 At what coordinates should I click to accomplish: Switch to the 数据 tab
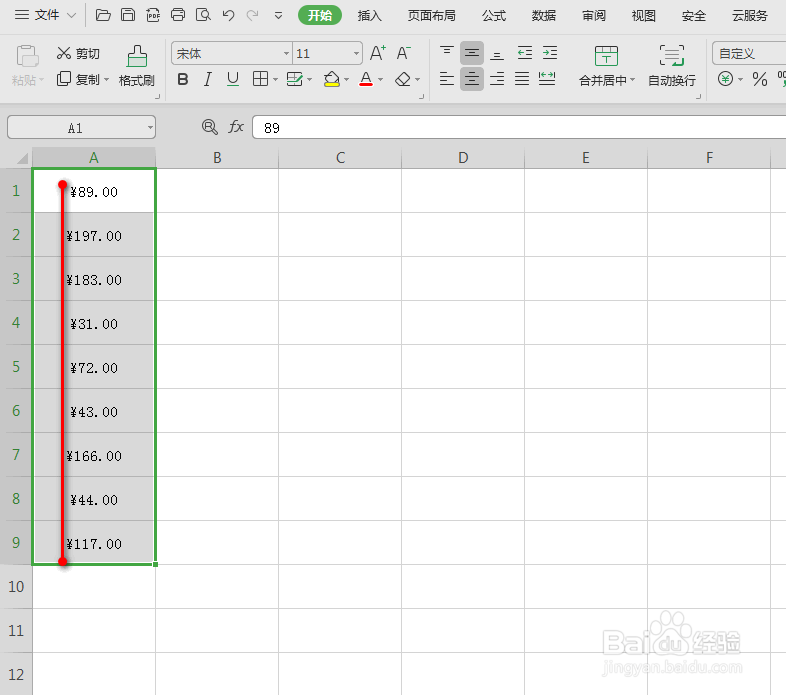pos(544,16)
